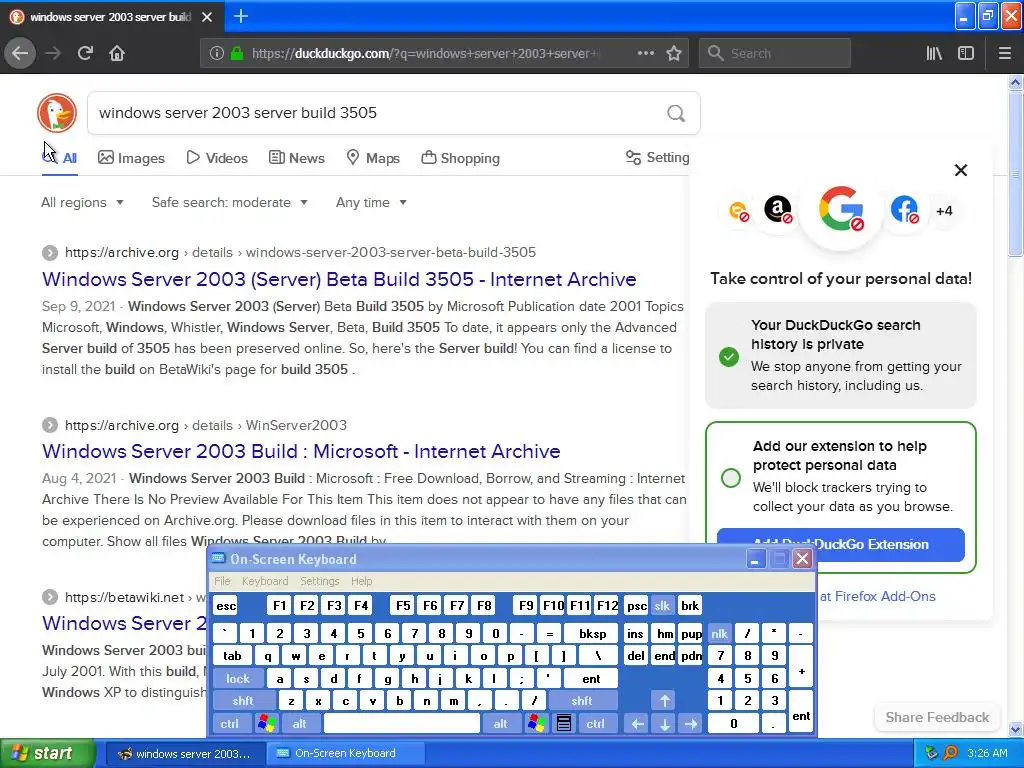The width and height of the screenshot is (1024, 768).
Task: Switch to the Maps tab
Action: point(373,158)
